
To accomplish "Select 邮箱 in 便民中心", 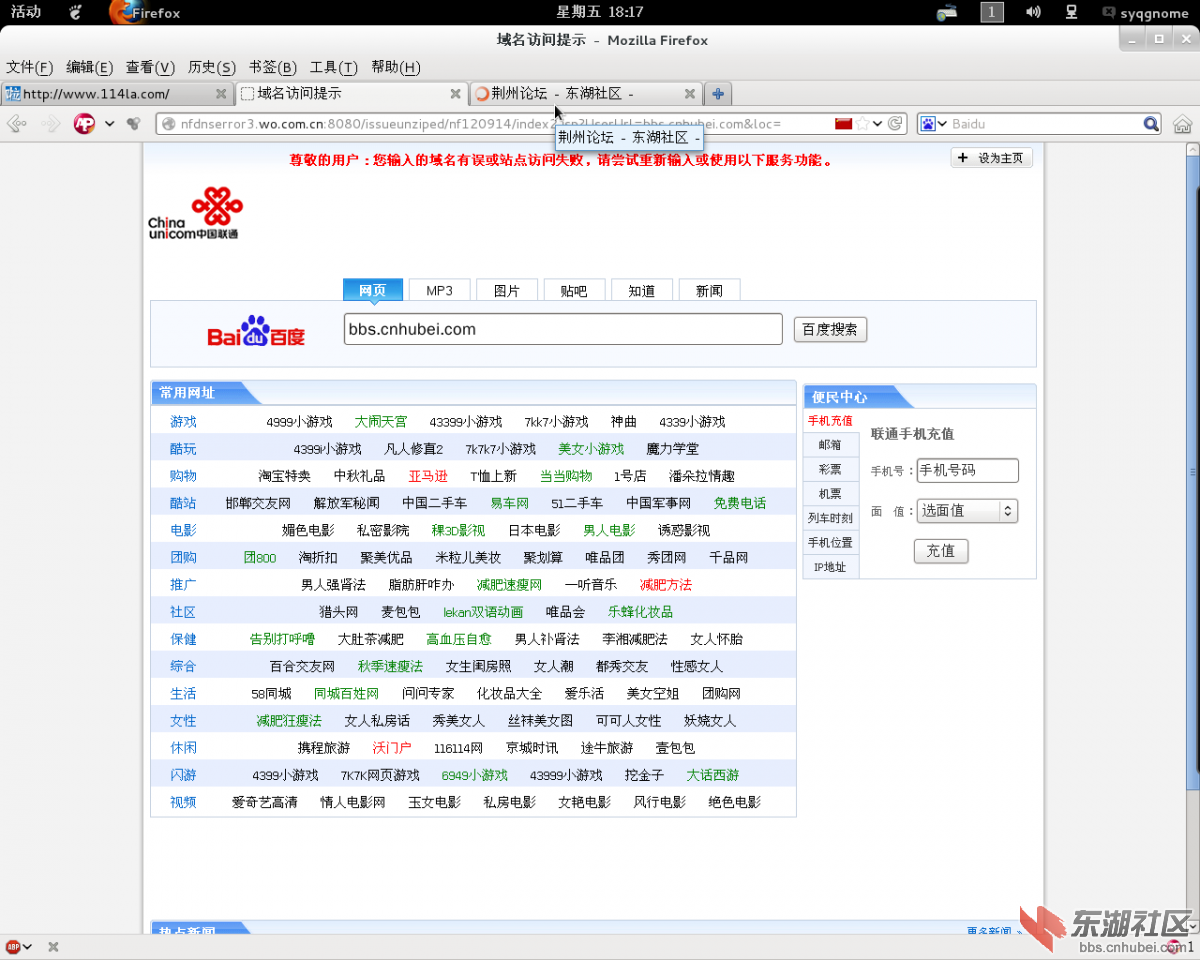I will tap(830, 445).
